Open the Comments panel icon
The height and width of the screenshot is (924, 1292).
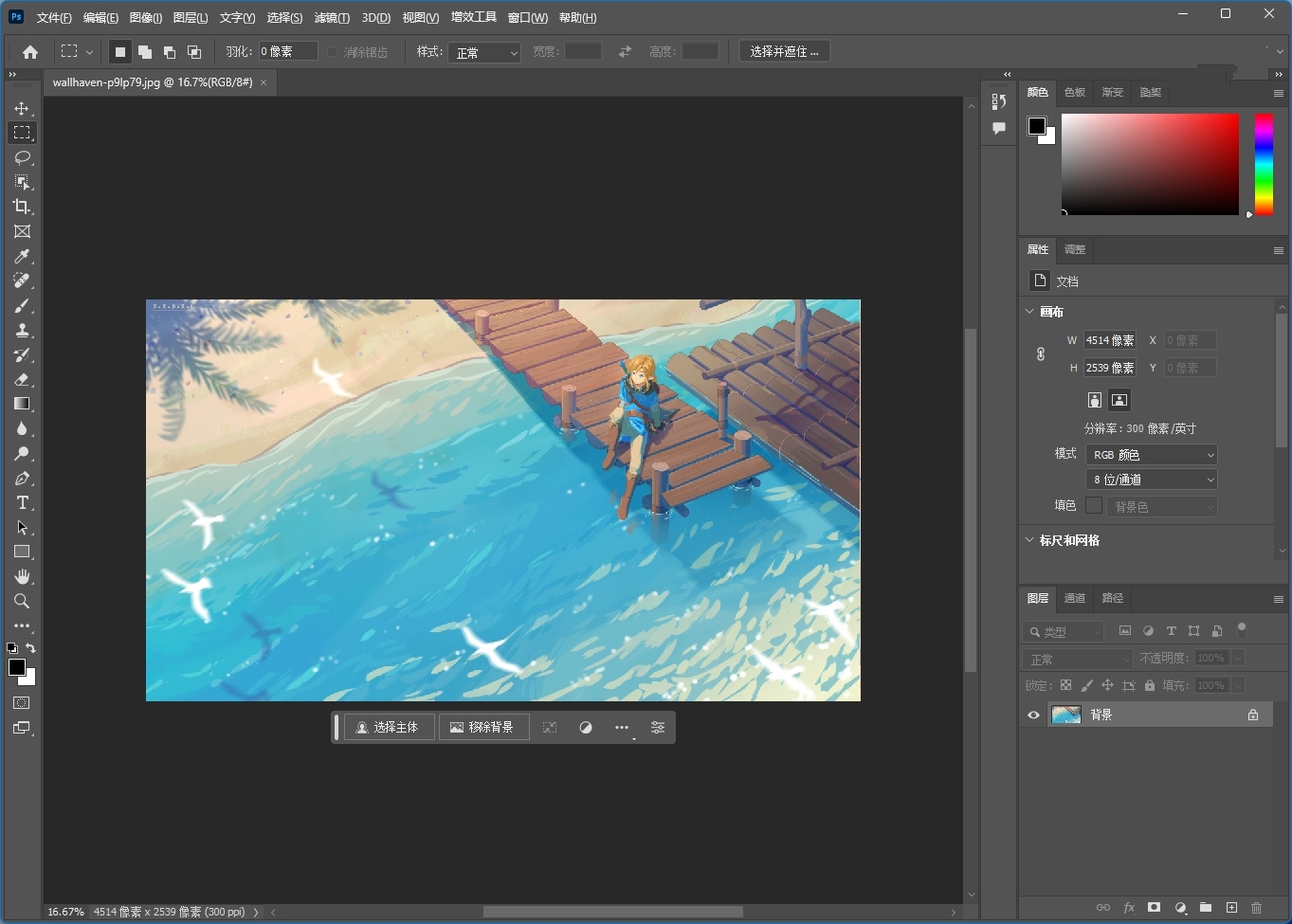click(999, 128)
